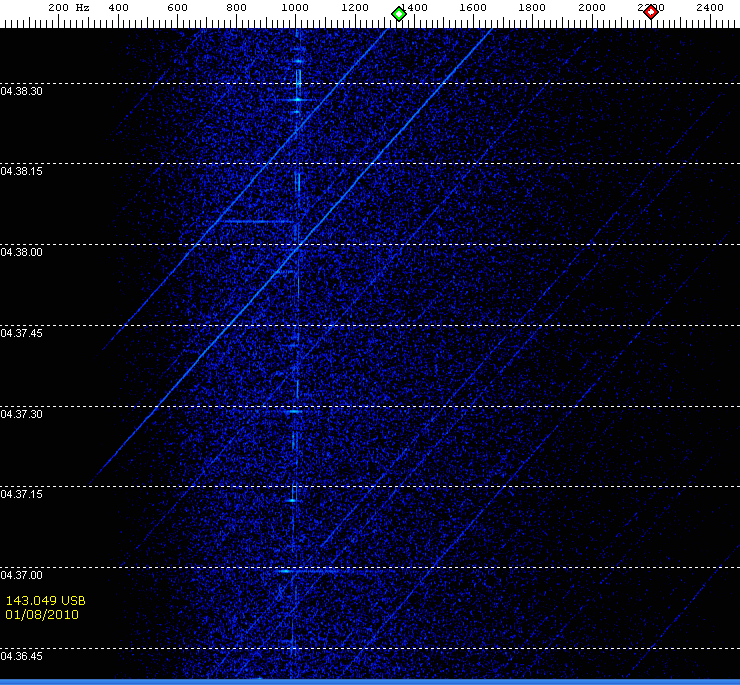
Task: Click the 400 frequency scale label
Action: point(118,8)
